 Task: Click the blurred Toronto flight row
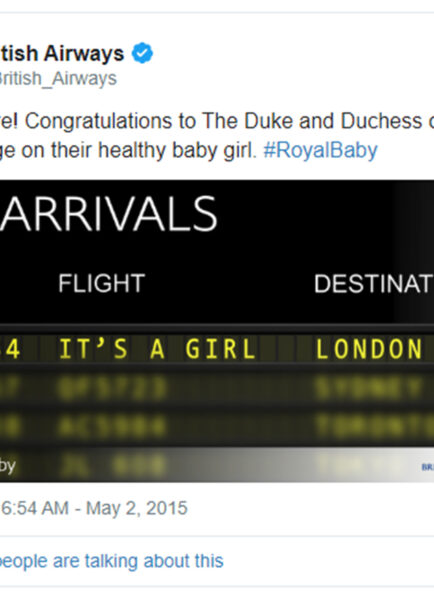(217, 426)
